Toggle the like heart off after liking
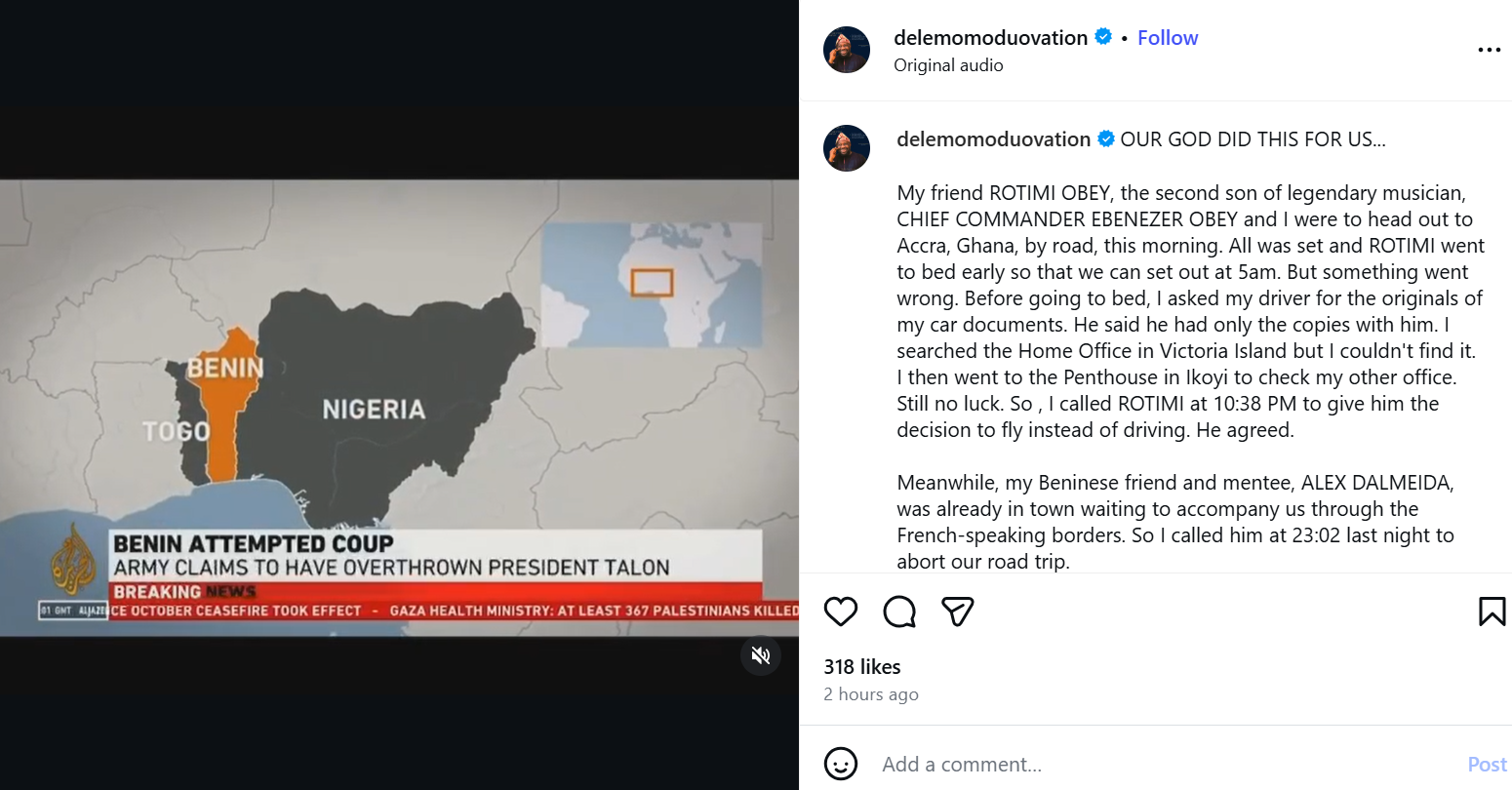This screenshot has width=1512, height=790. click(x=840, y=612)
